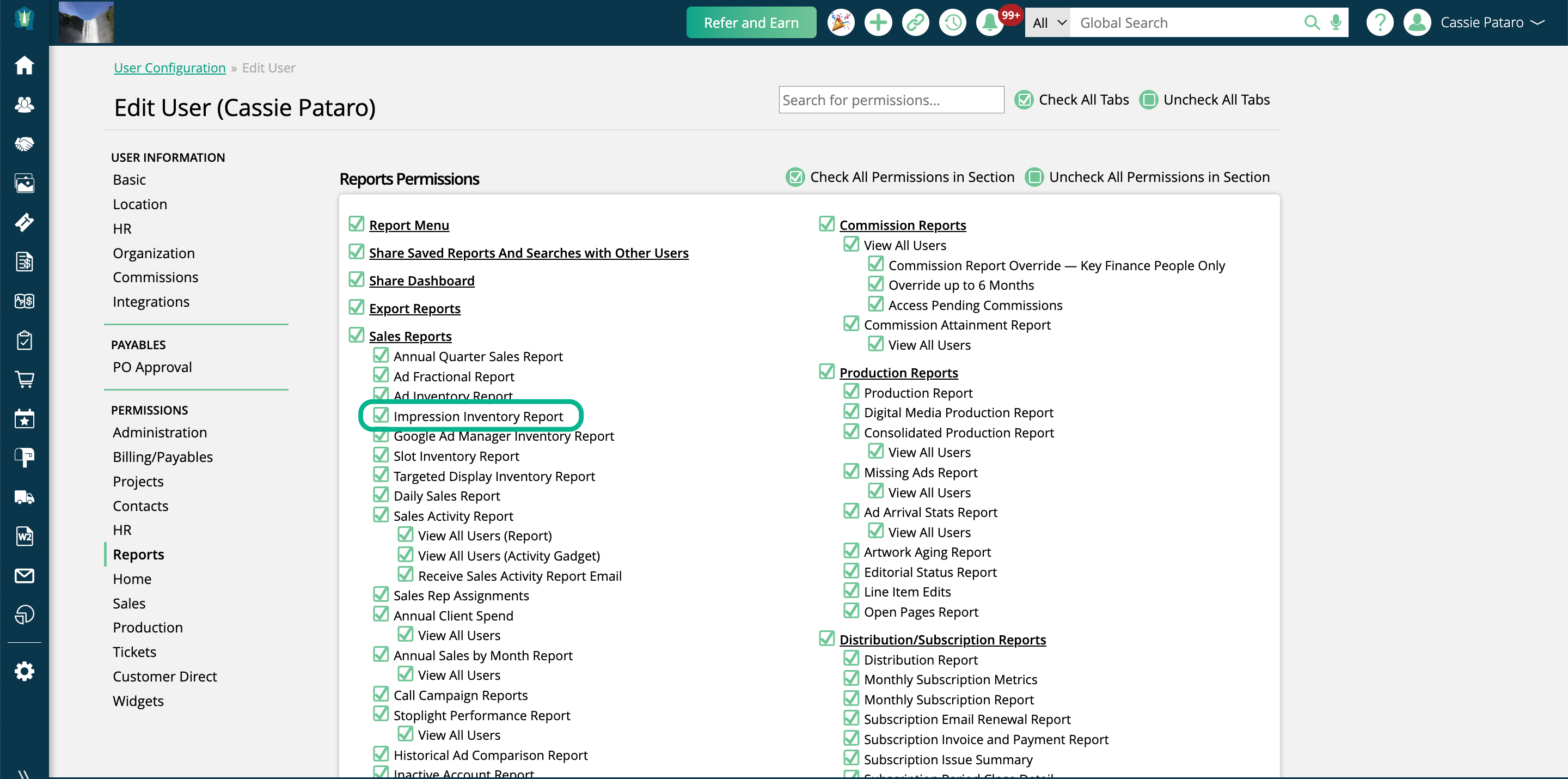This screenshot has height=779, width=1568.
Task: Click the Refer and Earn button
Action: coord(751,23)
